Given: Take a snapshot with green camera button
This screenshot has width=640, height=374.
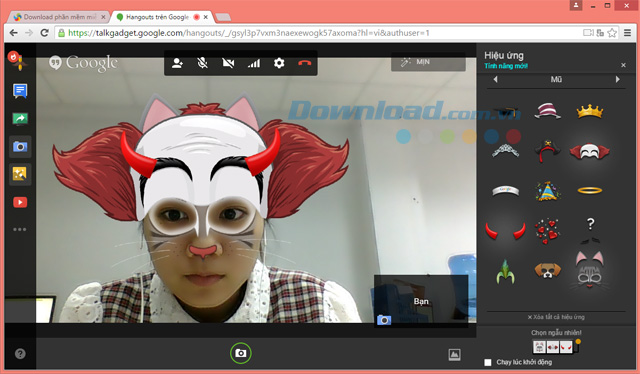Looking at the screenshot, I should click(x=241, y=353).
